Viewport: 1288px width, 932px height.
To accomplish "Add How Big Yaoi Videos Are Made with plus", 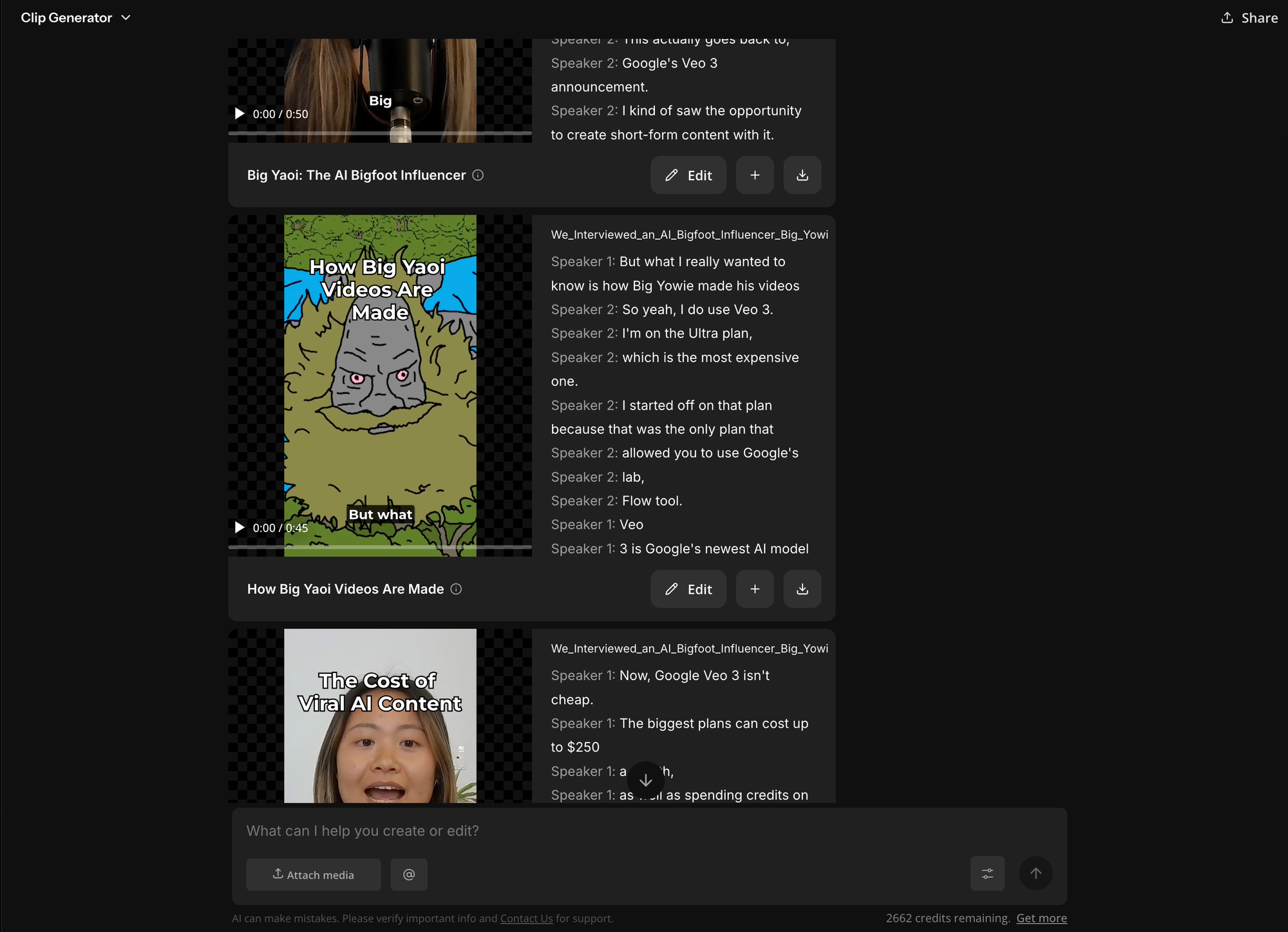I will point(755,589).
